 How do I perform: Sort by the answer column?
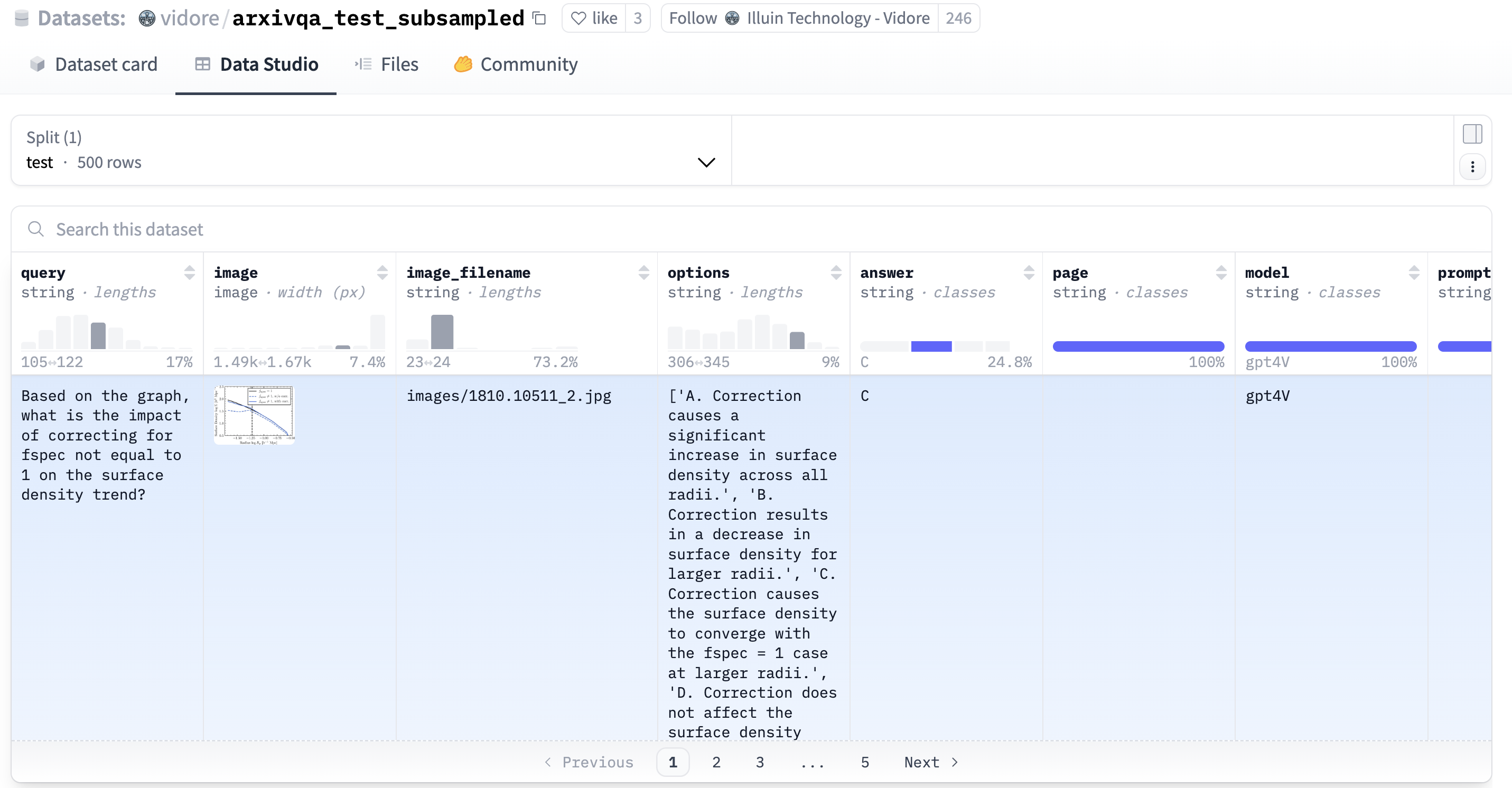(1029, 273)
